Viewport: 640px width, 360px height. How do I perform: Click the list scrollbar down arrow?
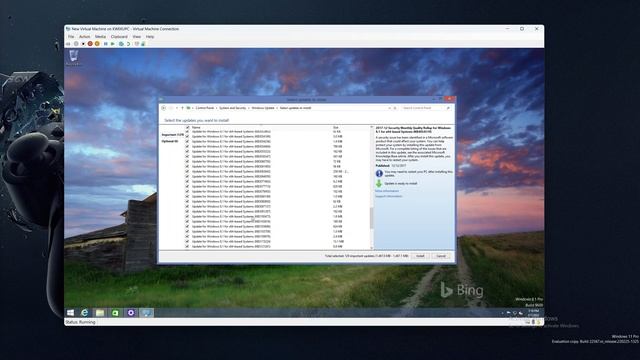point(371,248)
